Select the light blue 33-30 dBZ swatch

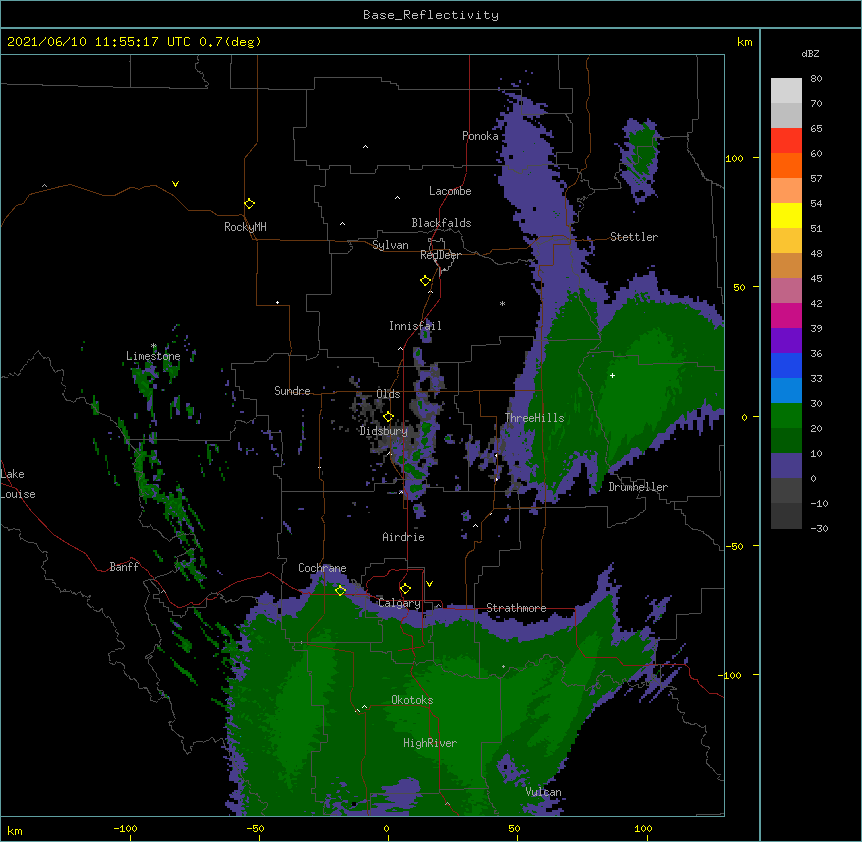[x=786, y=391]
